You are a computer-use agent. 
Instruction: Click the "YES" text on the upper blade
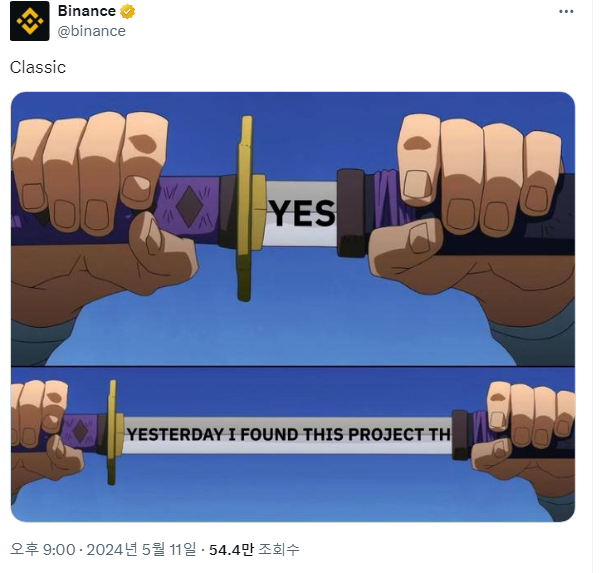click(x=302, y=213)
